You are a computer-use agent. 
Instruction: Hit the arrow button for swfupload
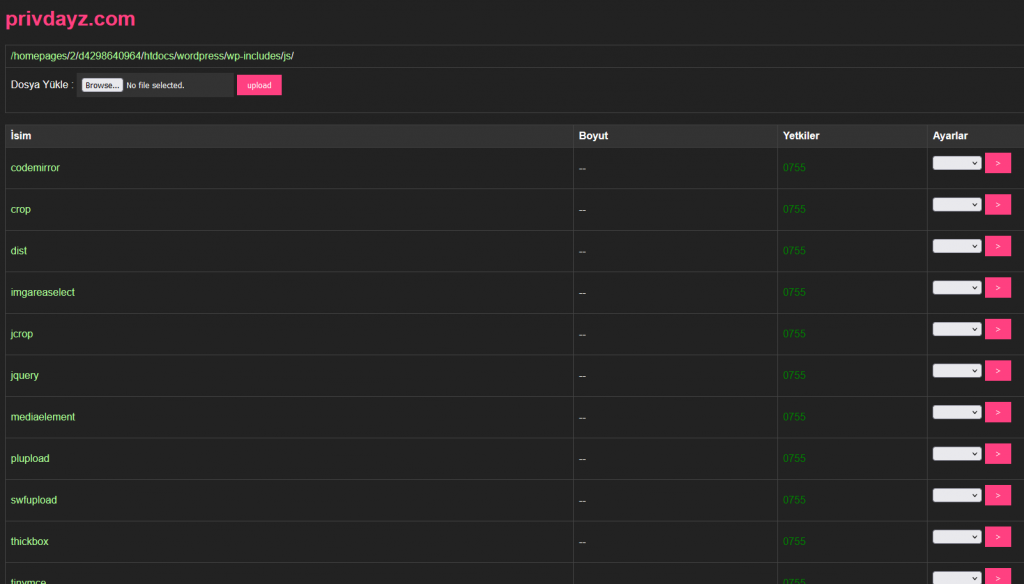pos(997,495)
